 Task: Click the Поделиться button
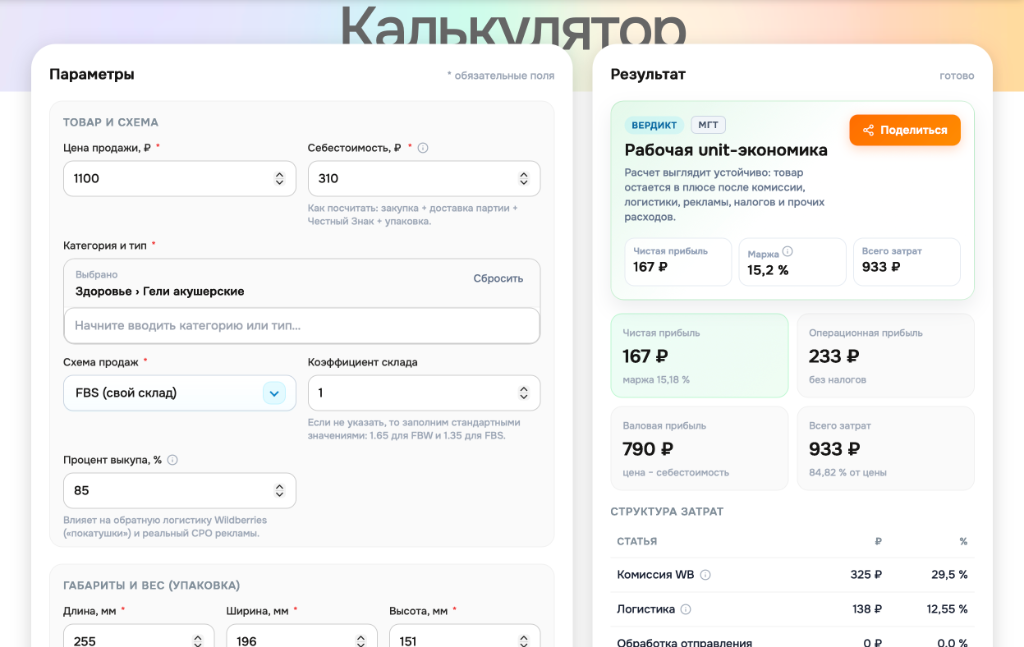click(904, 130)
